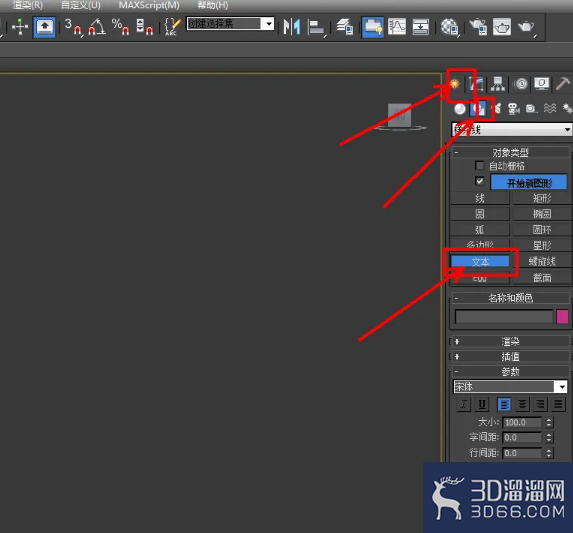Open the Rendered Frame Window teapot icon

502,27
